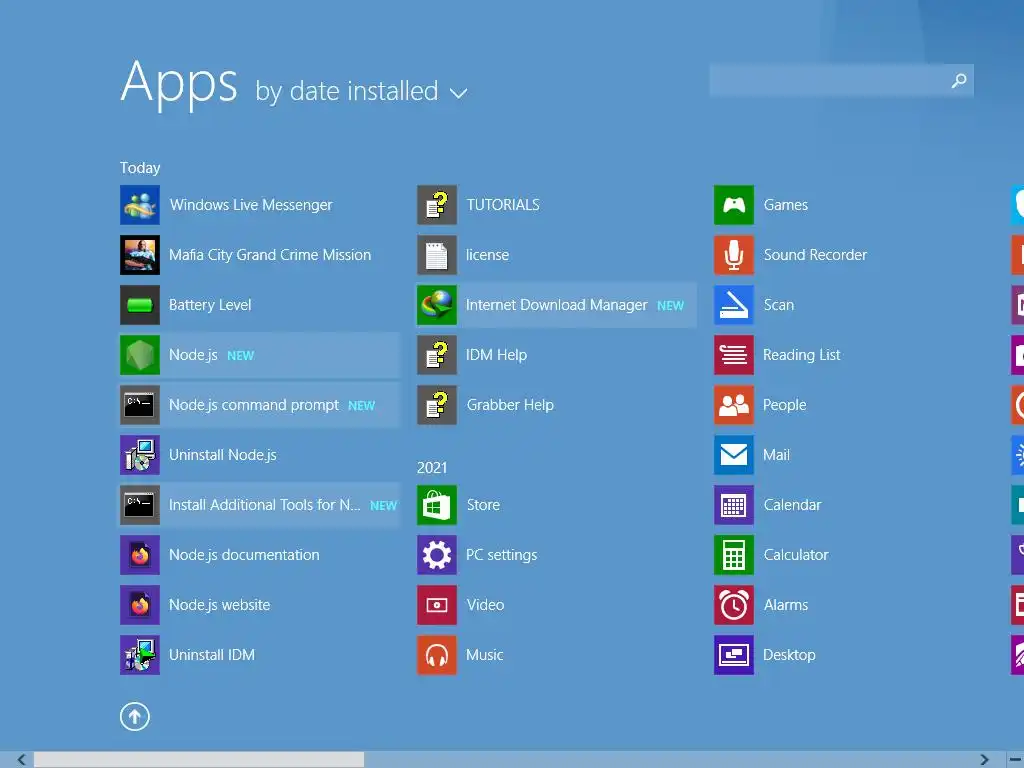This screenshot has width=1024, height=768.
Task: Launch the Music headphones icon
Action: click(x=437, y=655)
